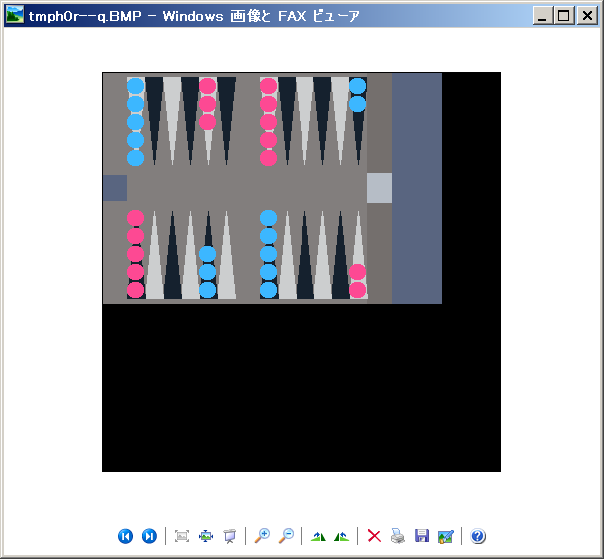Open Help with the question mark icon
Viewport: 604px width, 559px height.
[x=478, y=536]
